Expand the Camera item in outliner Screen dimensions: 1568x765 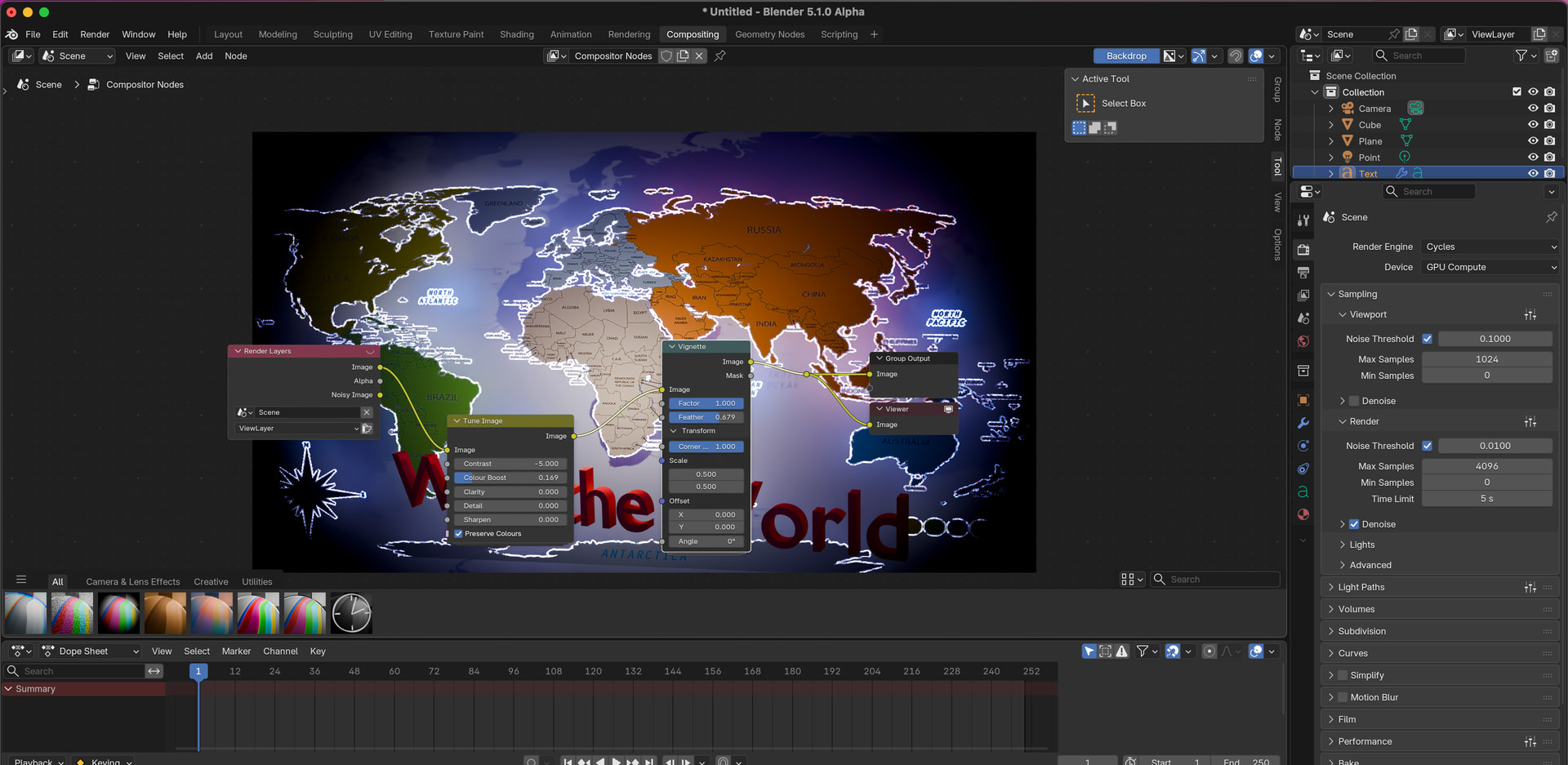tap(1331, 109)
